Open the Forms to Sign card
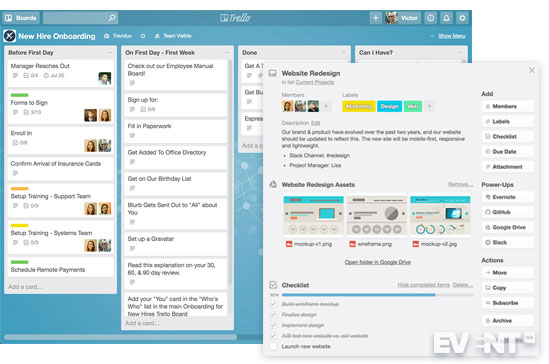This screenshot has height=364, width=549. (x=61, y=107)
